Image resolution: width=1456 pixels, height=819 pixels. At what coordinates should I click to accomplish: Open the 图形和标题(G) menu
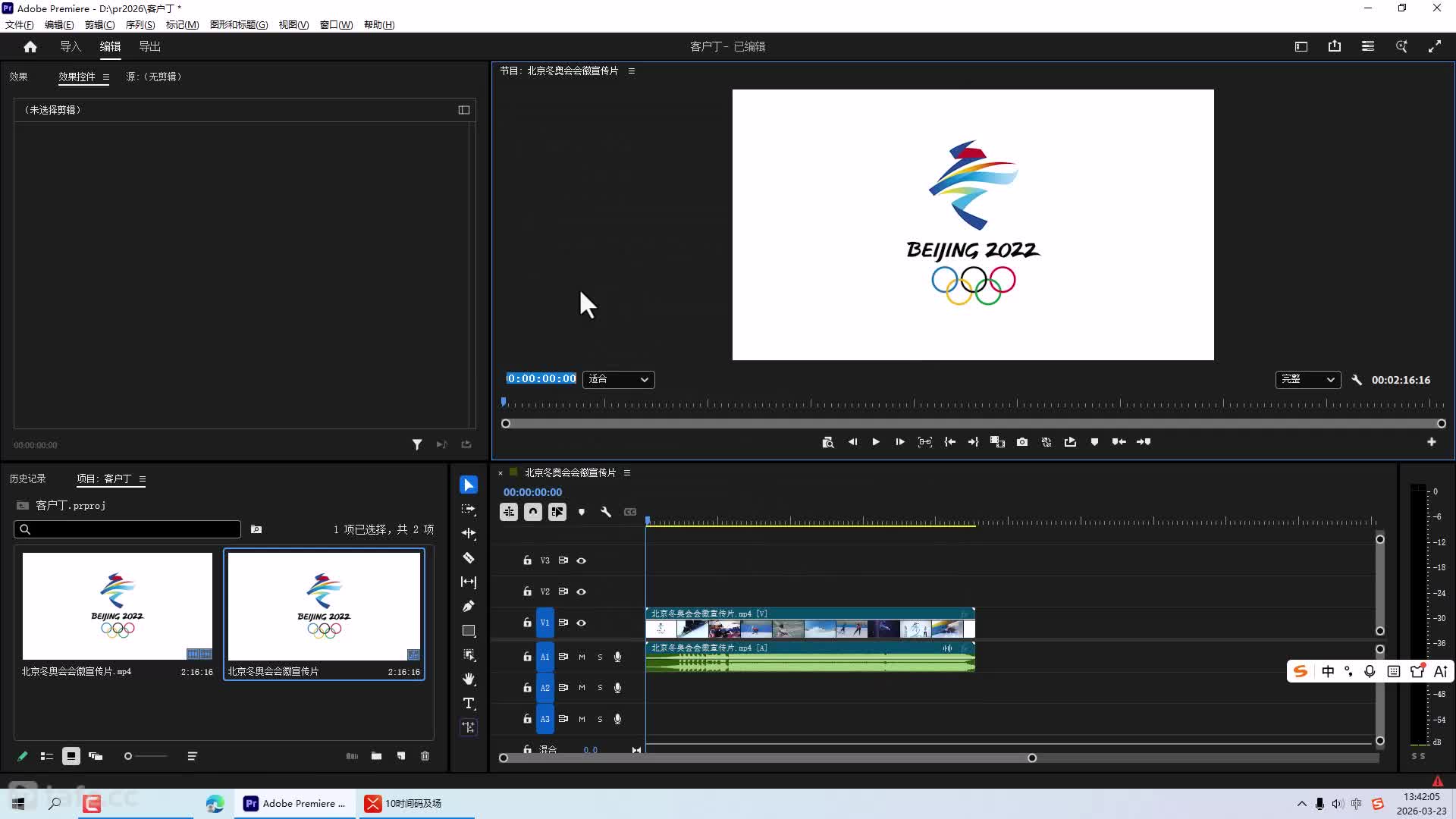[x=239, y=25]
